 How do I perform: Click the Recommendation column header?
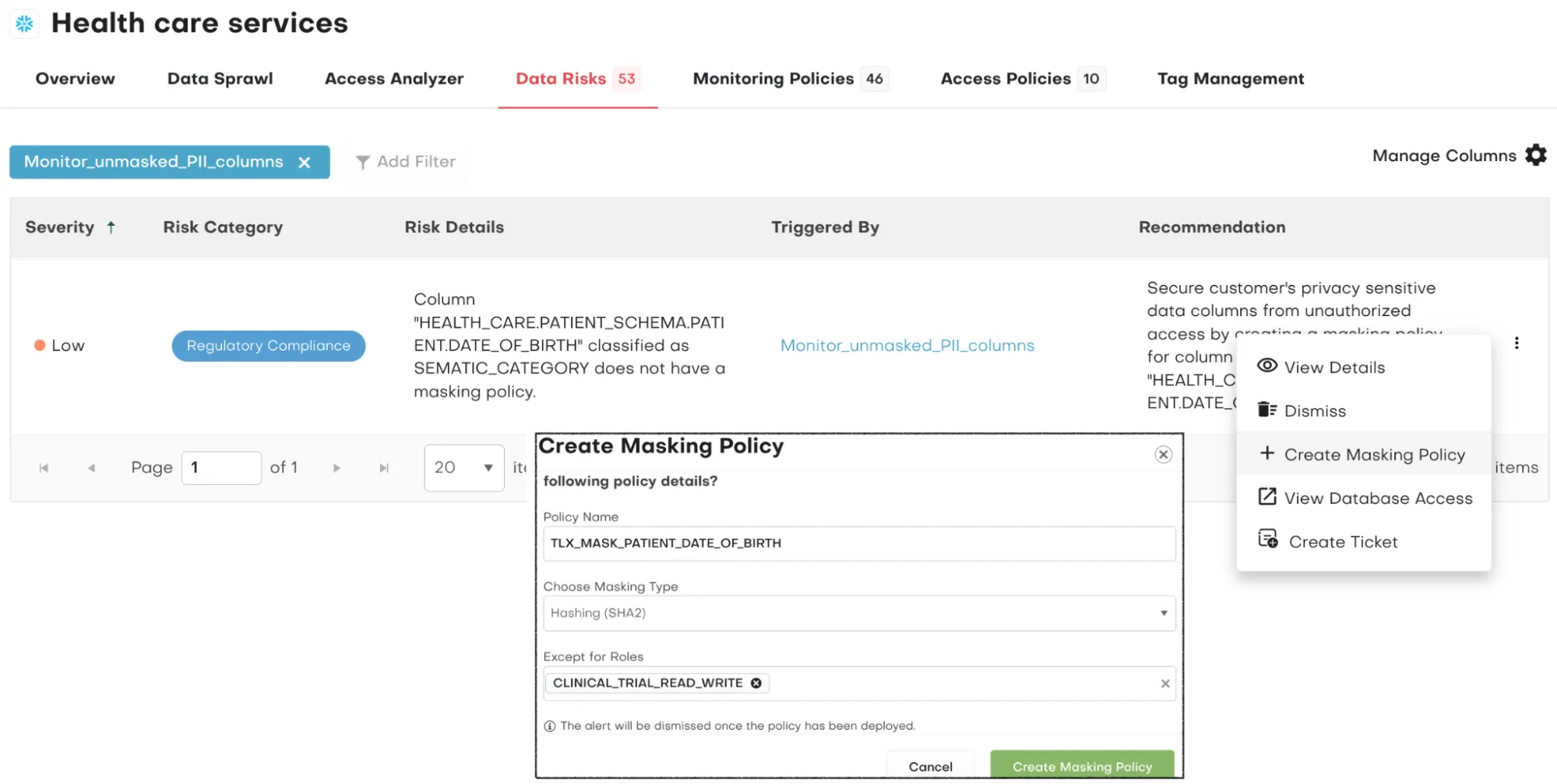[x=1212, y=227]
